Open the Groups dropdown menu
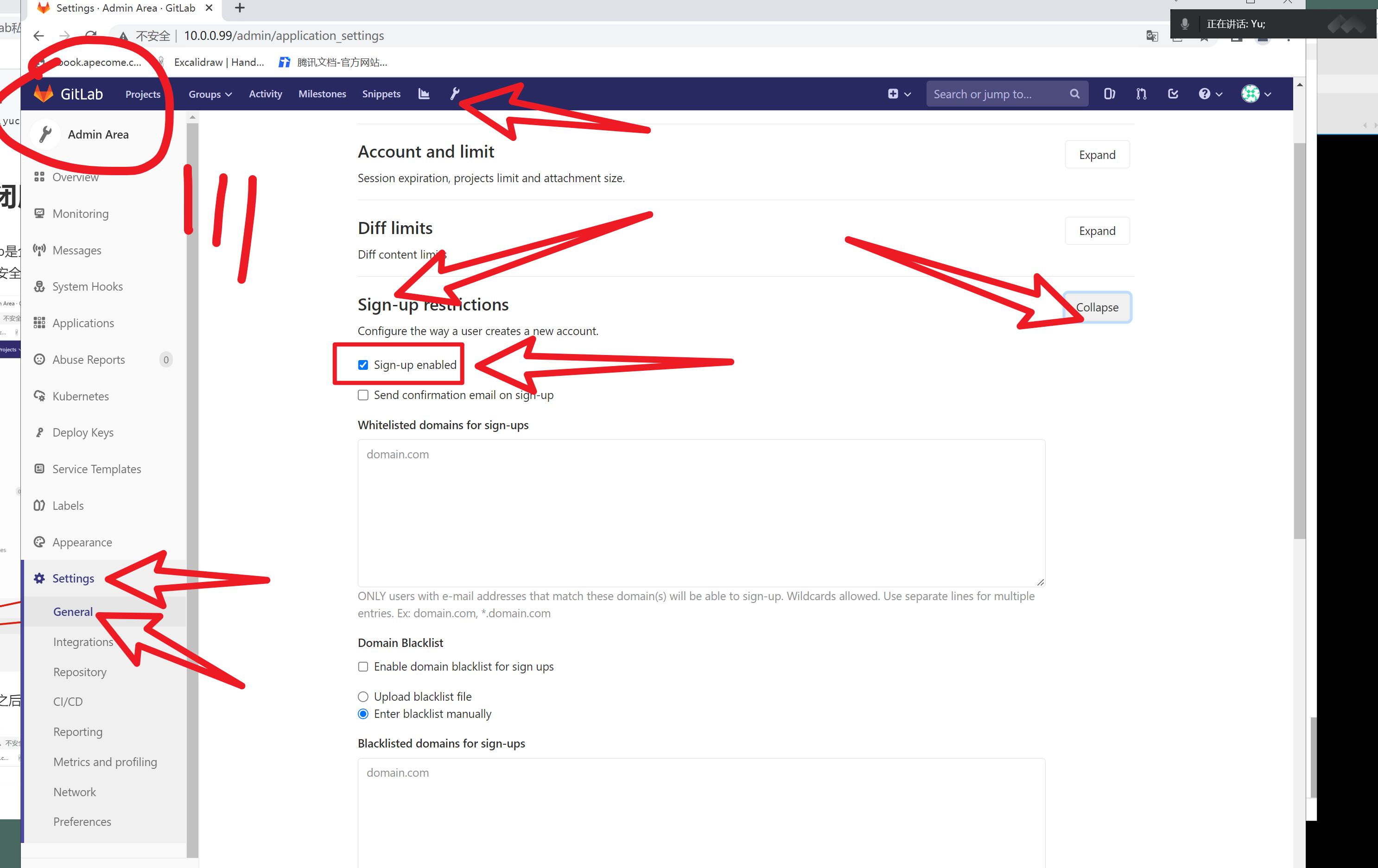 coord(210,94)
